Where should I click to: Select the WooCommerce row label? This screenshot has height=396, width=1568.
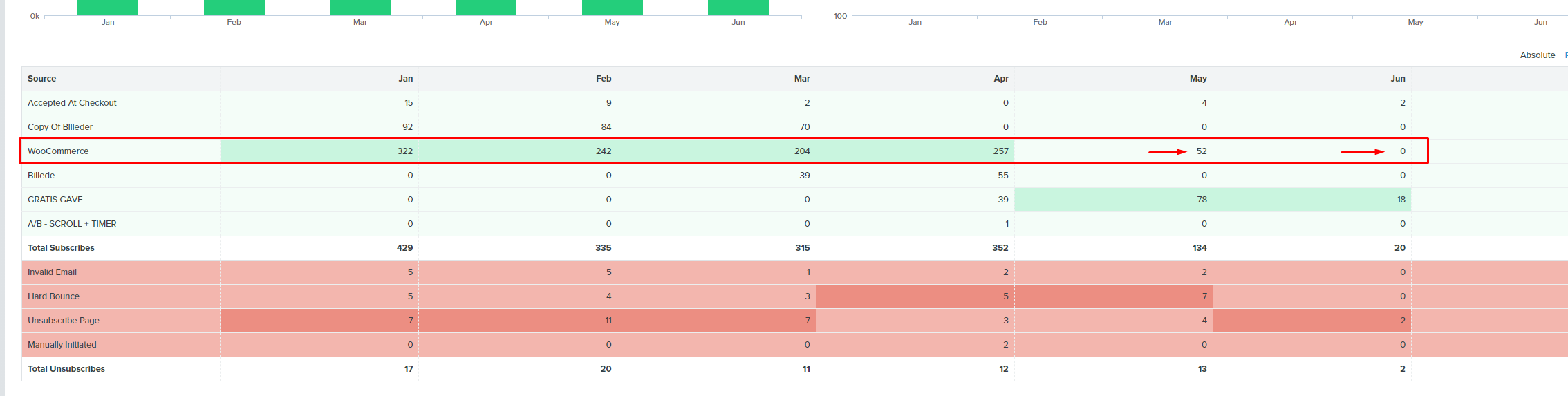58,151
